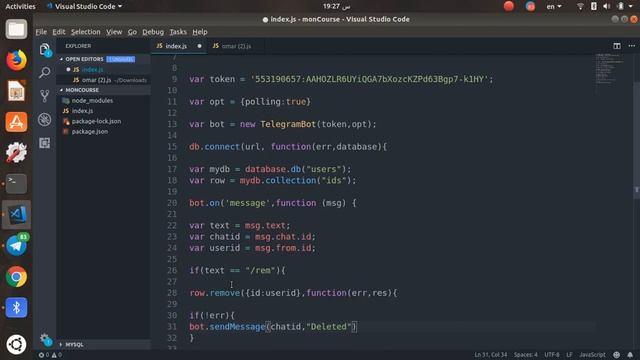
Task: Open the document viewer dock icon
Action: pos(16,91)
